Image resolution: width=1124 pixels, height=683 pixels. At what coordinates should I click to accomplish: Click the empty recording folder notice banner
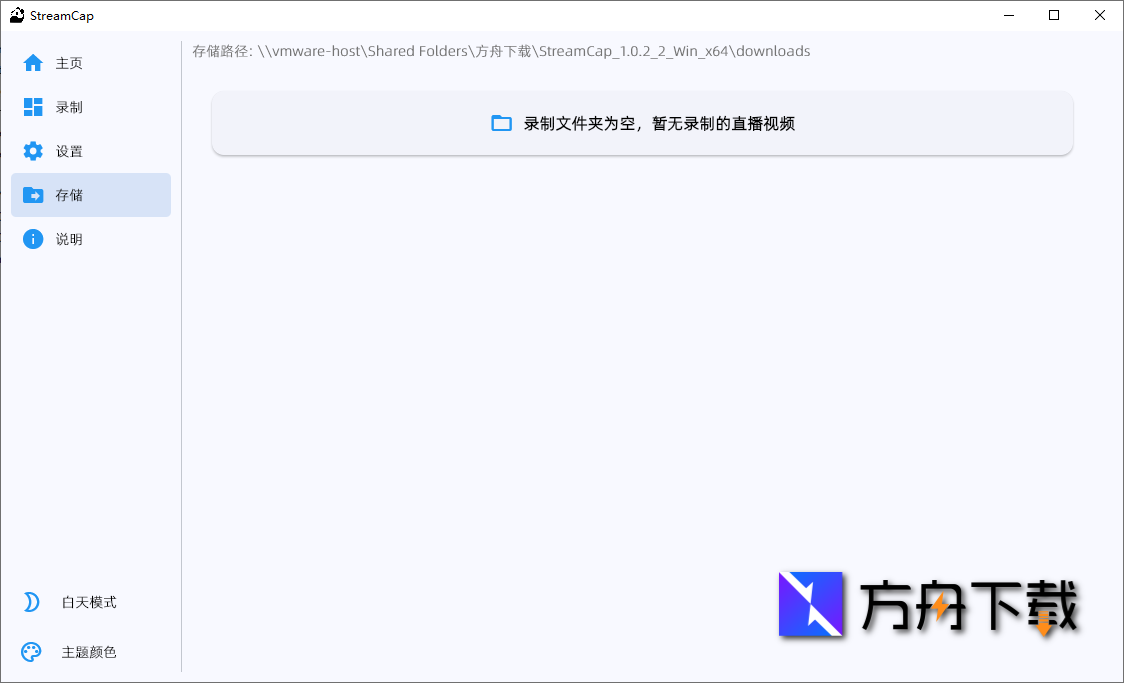(x=640, y=122)
